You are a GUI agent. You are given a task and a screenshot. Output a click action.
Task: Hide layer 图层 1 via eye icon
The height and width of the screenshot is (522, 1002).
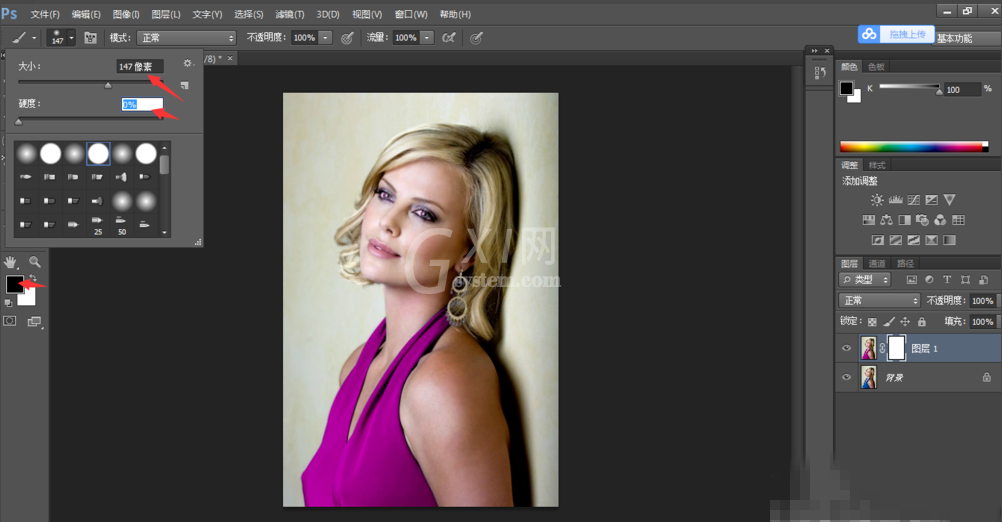point(847,348)
